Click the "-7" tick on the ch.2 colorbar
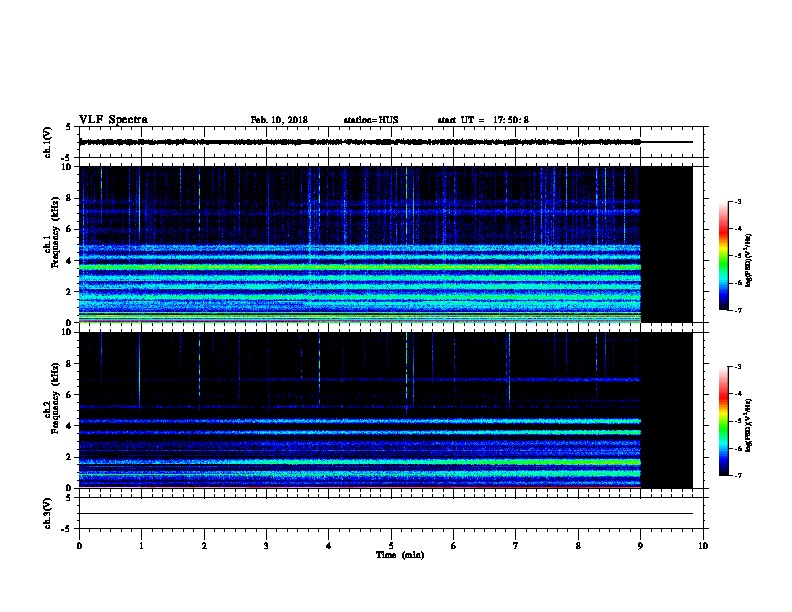The height and width of the screenshot is (612, 792). [x=737, y=476]
